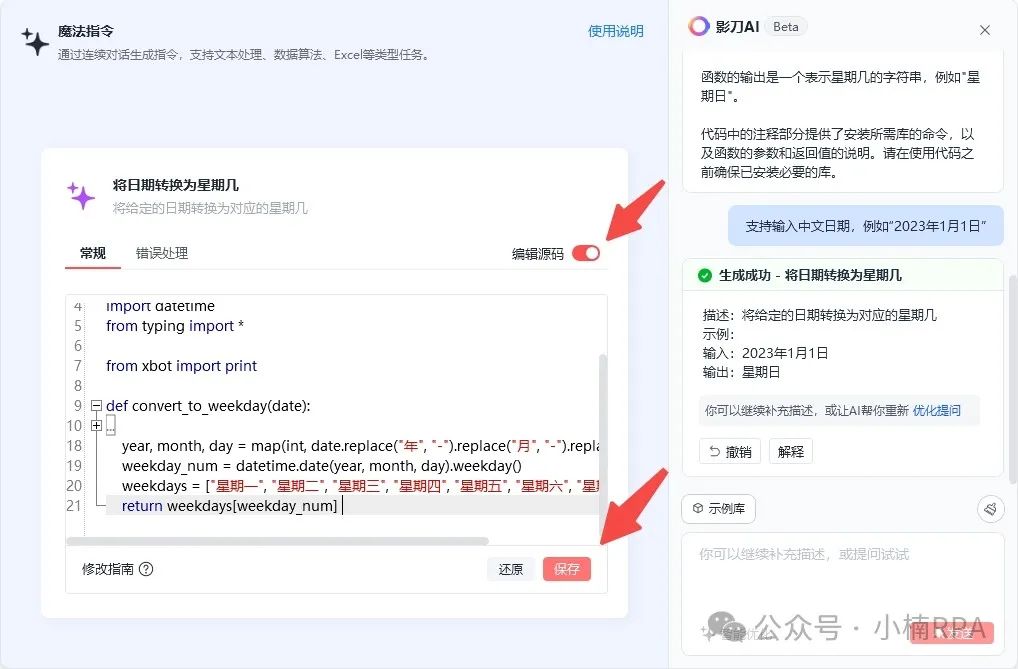
Task: Disable the 编辑源码 toggle
Action: coord(587,253)
